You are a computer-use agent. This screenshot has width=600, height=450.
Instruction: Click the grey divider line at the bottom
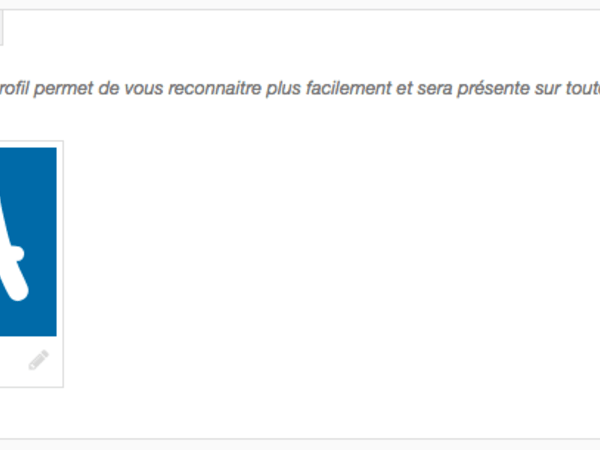[300, 438]
